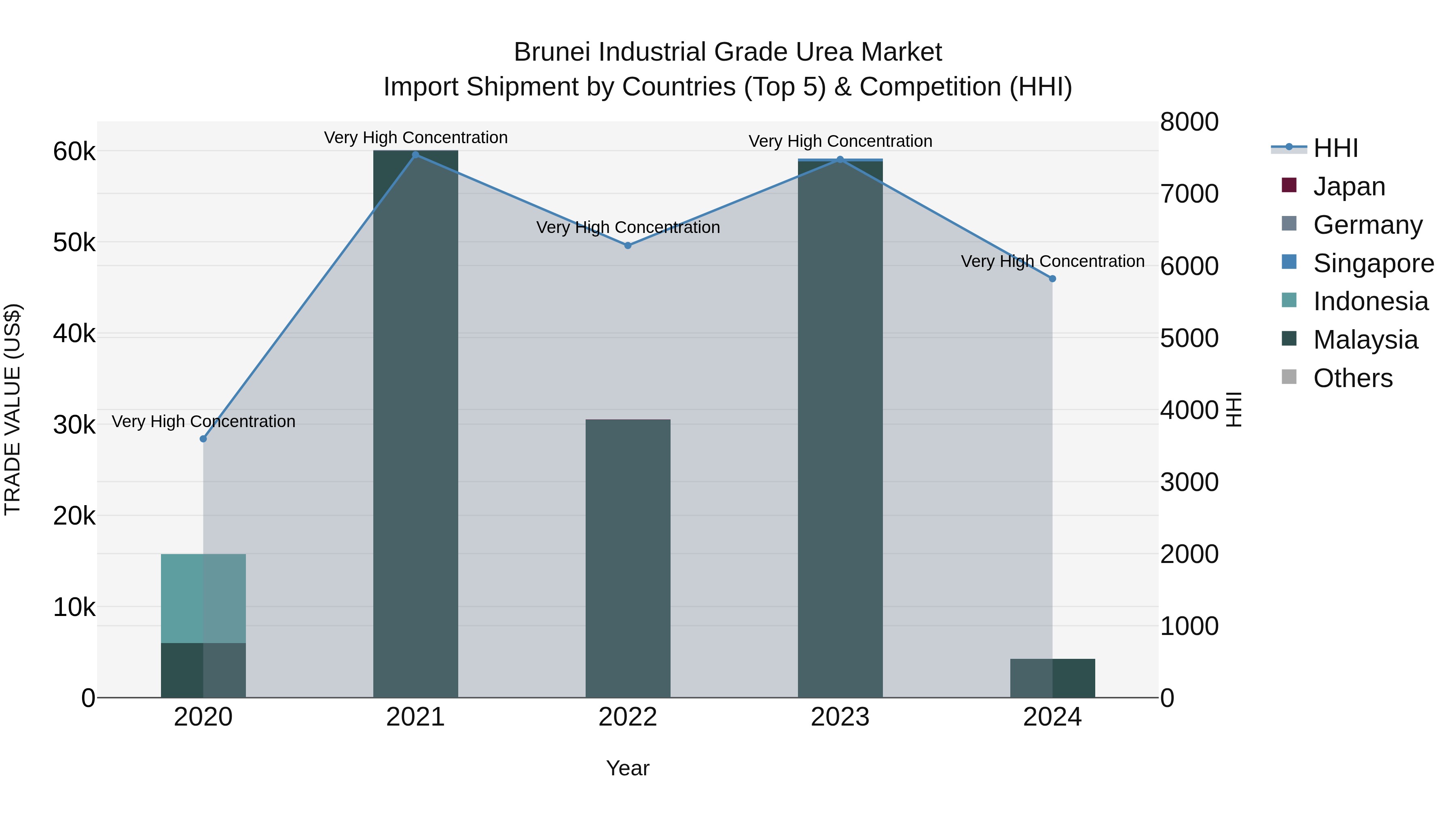Click the 2022 Malaysia bar

(628, 559)
